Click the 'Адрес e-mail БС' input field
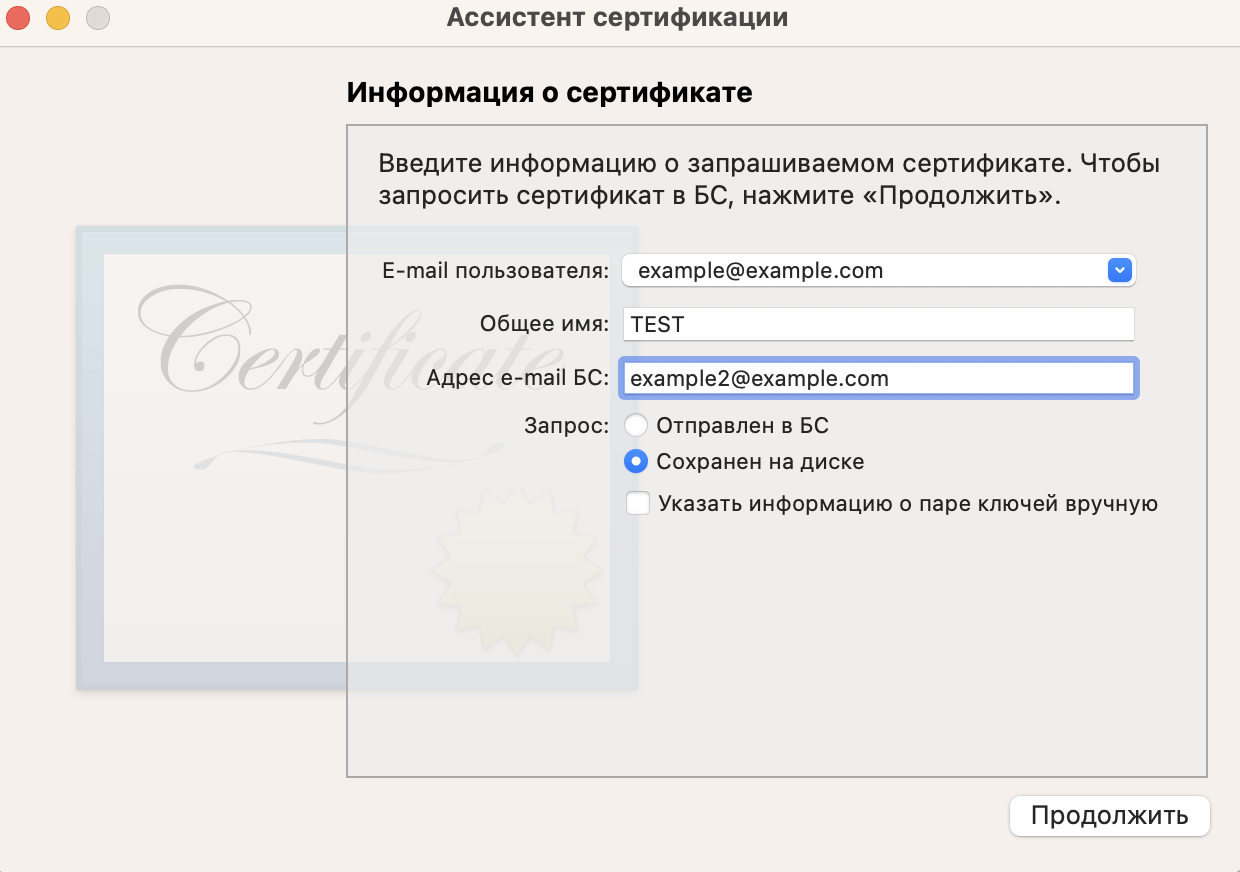1240x872 pixels. (x=878, y=379)
